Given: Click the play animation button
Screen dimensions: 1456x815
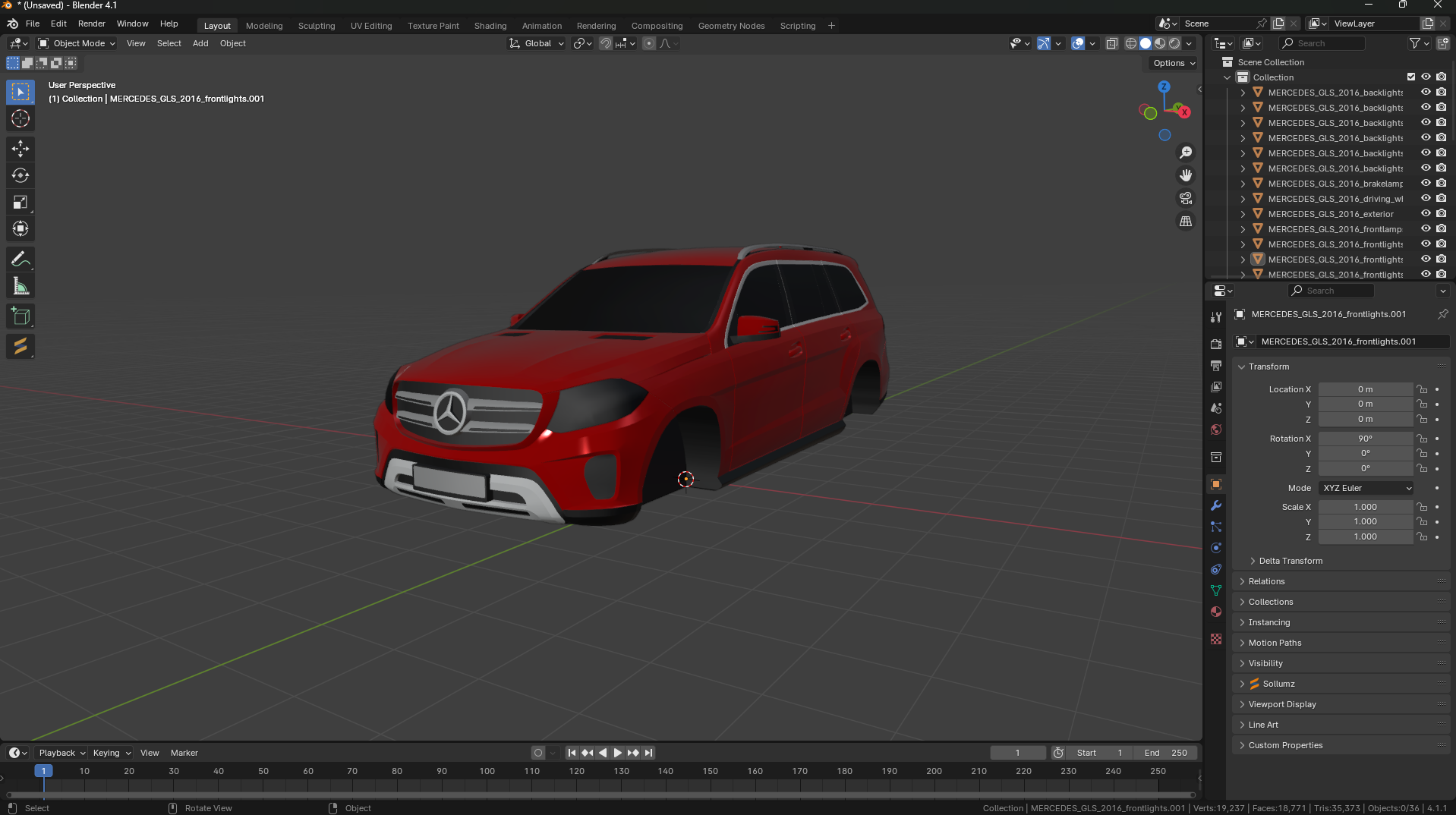Looking at the screenshot, I should coord(618,753).
